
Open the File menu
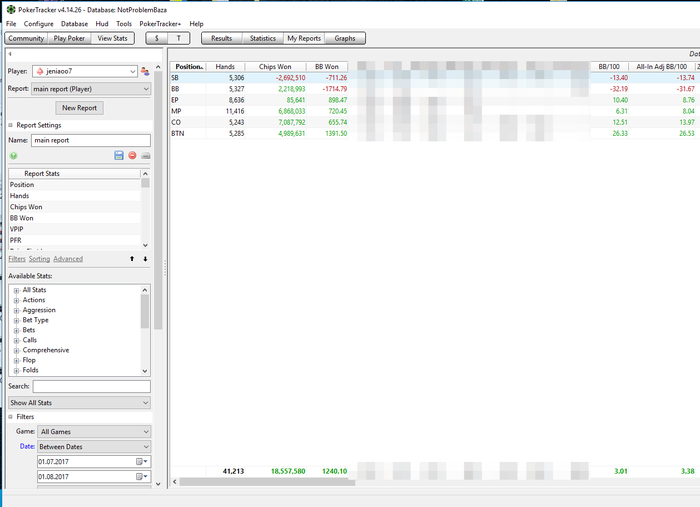[11, 24]
